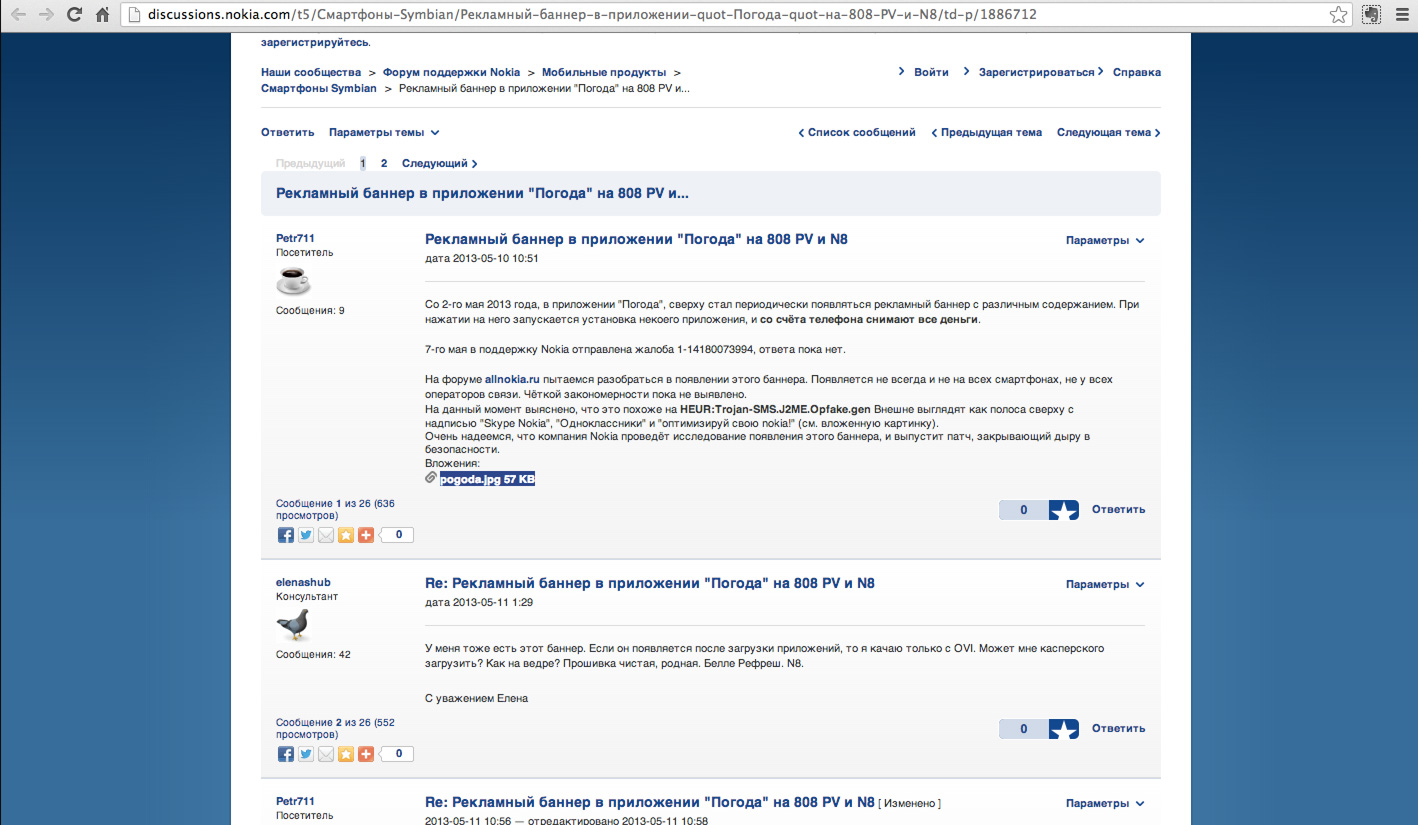Open plus share icon on elenashub's post
The image size is (1418, 825).
[x=366, y=754]
